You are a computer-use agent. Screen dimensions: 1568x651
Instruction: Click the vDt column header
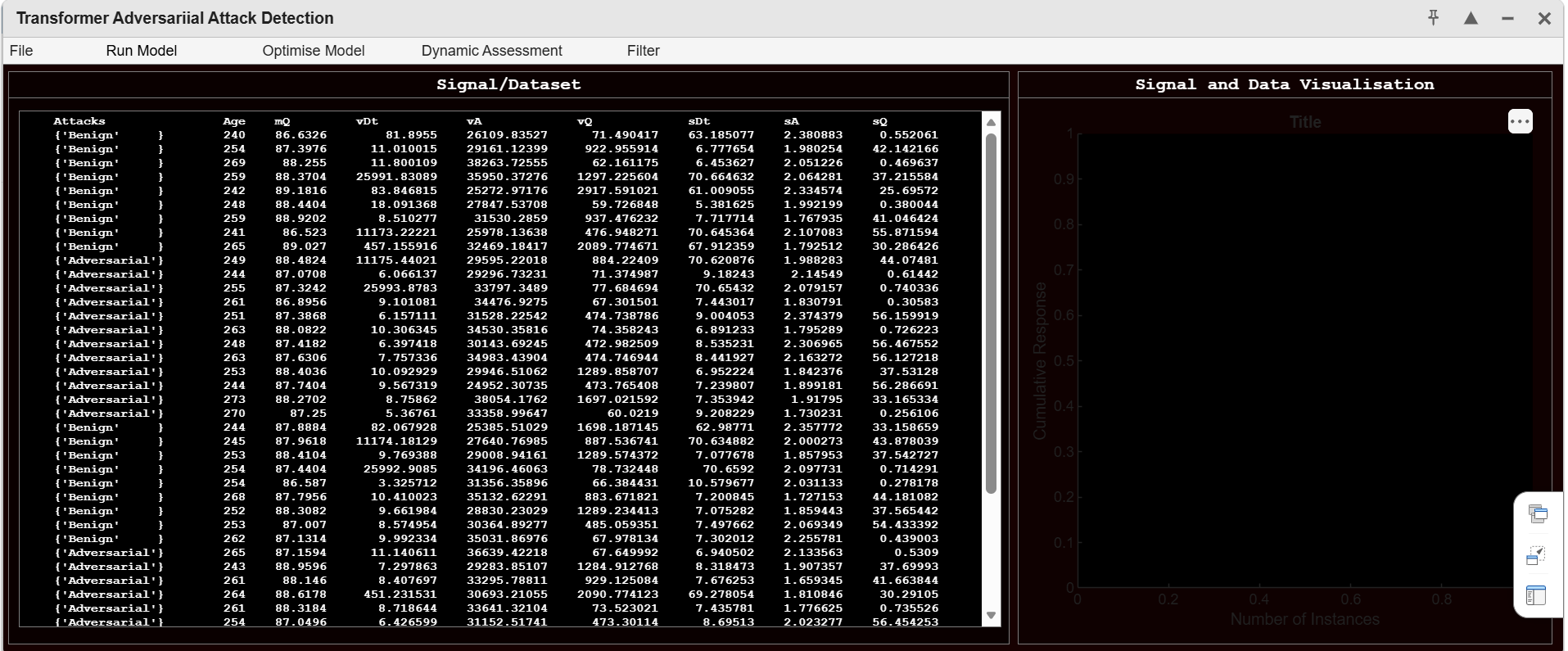point(368,121)
